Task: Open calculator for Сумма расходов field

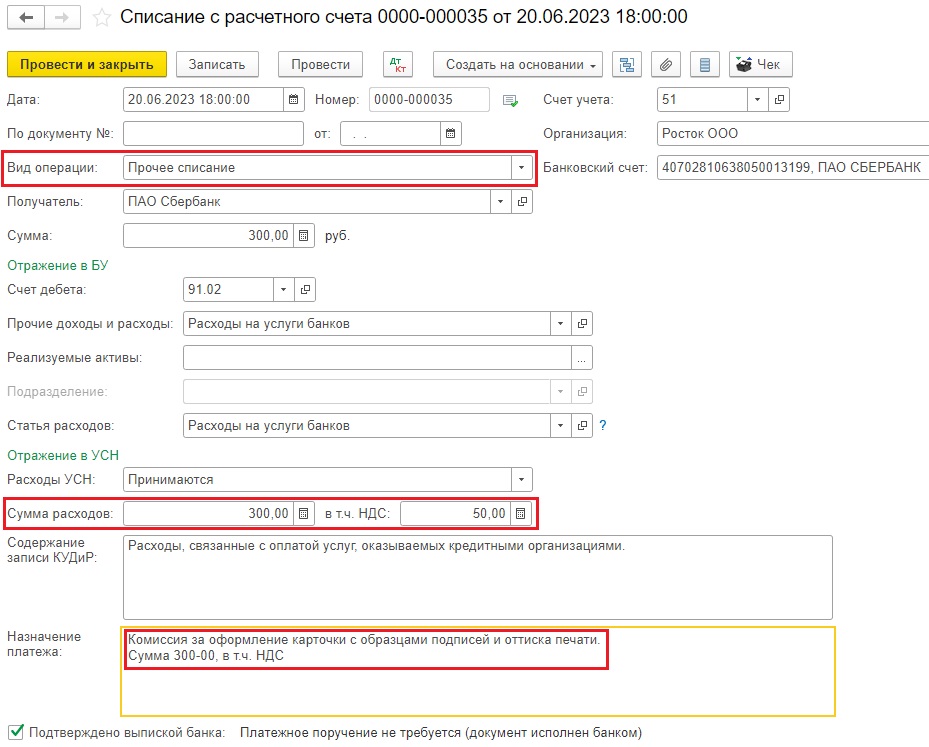Action: 304,513
